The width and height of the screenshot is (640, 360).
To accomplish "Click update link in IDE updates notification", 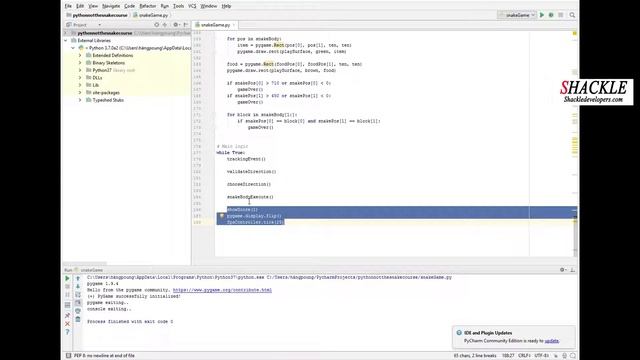I will click(551, 341).
